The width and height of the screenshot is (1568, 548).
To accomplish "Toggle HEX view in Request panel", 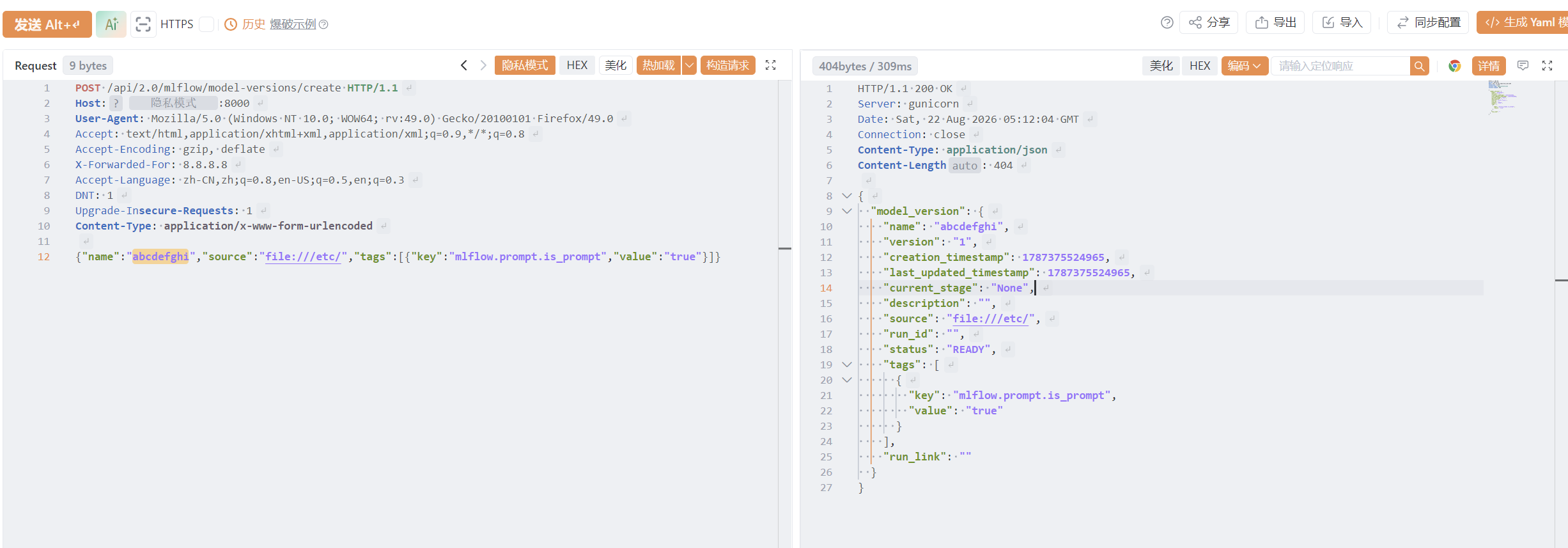I will (x=577, y=65).
